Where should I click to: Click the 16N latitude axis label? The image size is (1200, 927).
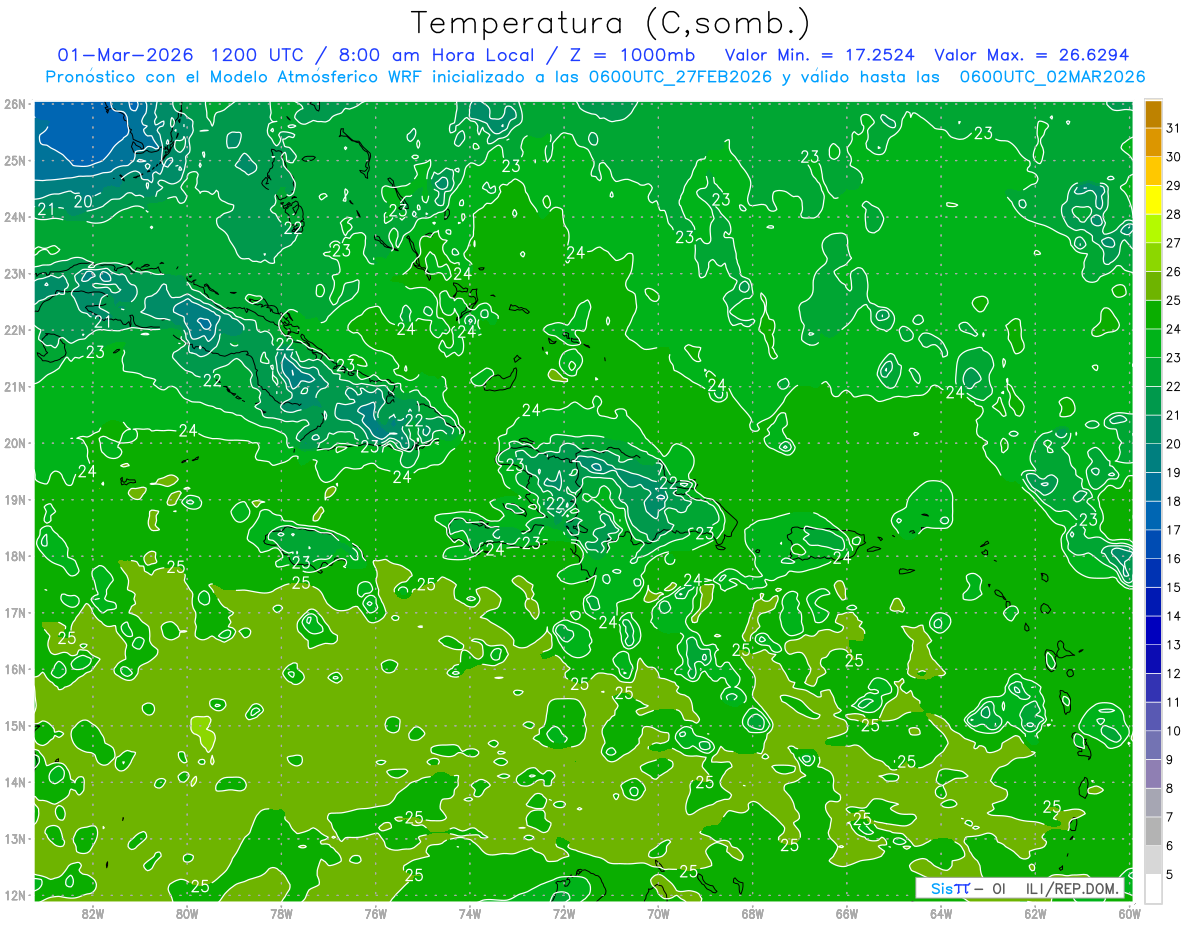(x=15, y=669)
